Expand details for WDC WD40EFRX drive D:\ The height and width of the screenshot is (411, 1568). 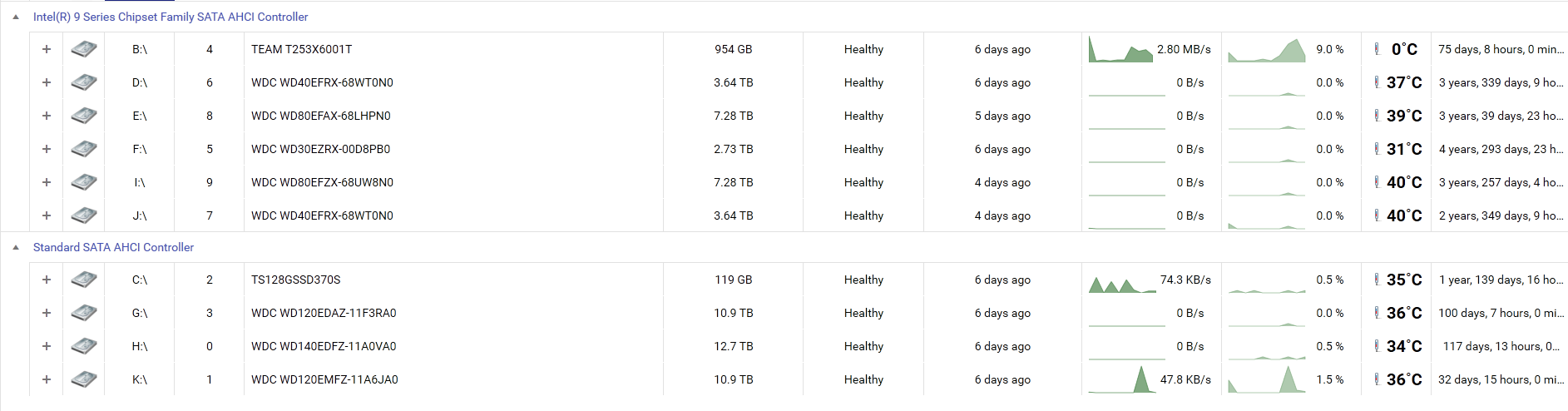click(47, 82)
